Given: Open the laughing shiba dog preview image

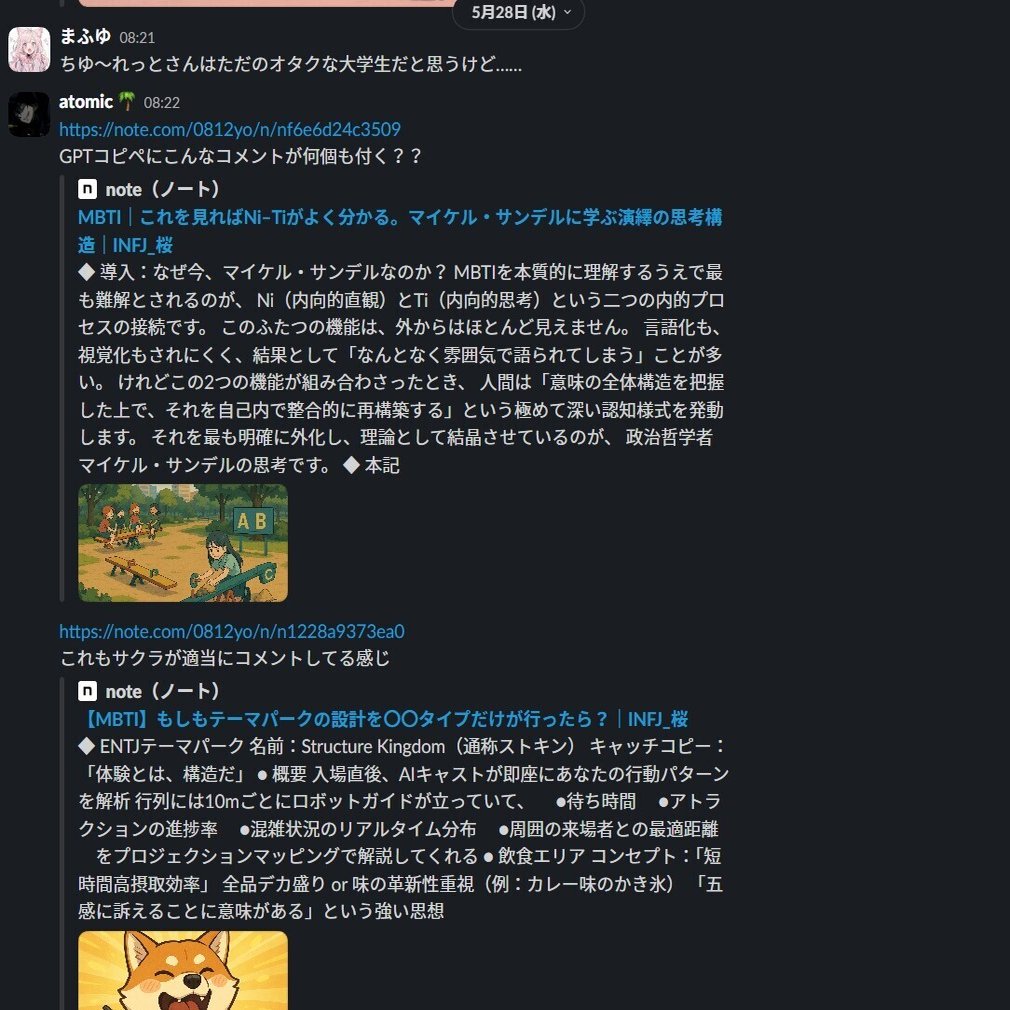Looking at the screenshot, I should point(183,970).
